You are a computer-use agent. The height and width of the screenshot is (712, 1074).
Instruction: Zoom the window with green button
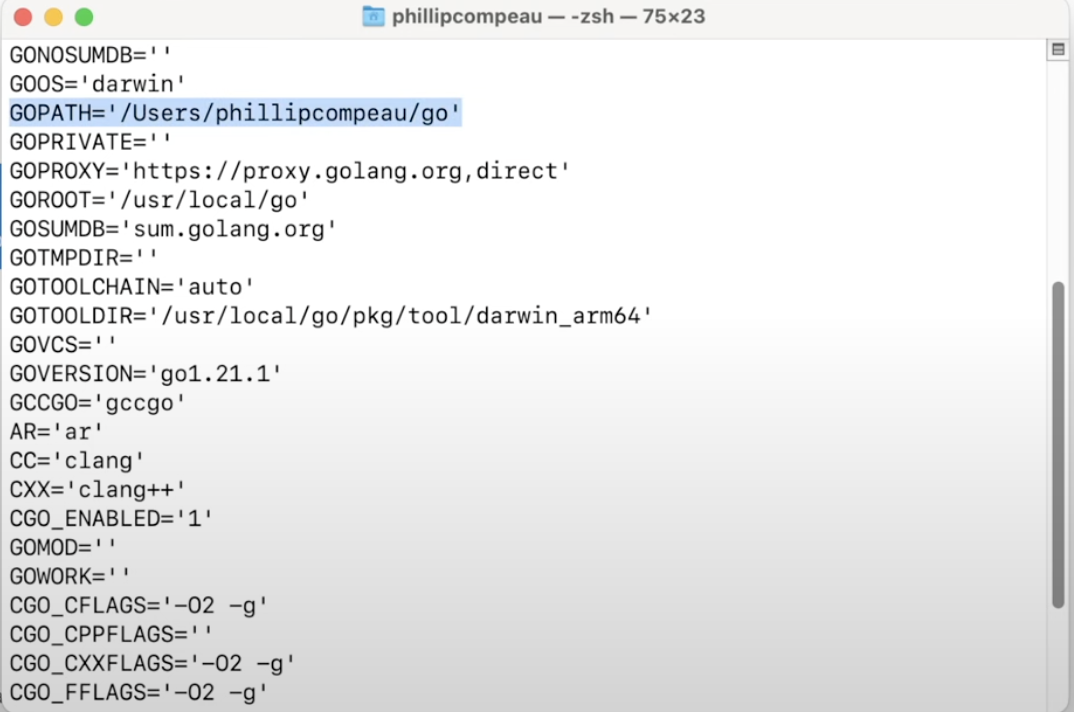pyautogui.click(x=84, y=16)
